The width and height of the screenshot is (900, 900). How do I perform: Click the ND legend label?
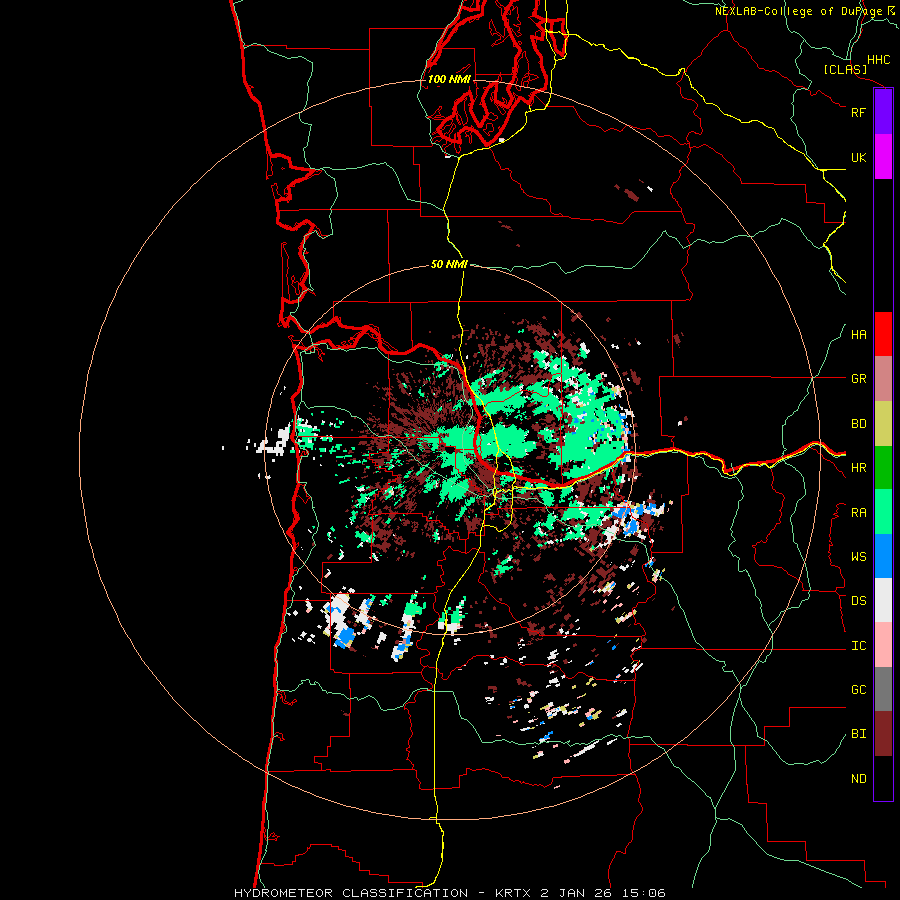858,779
